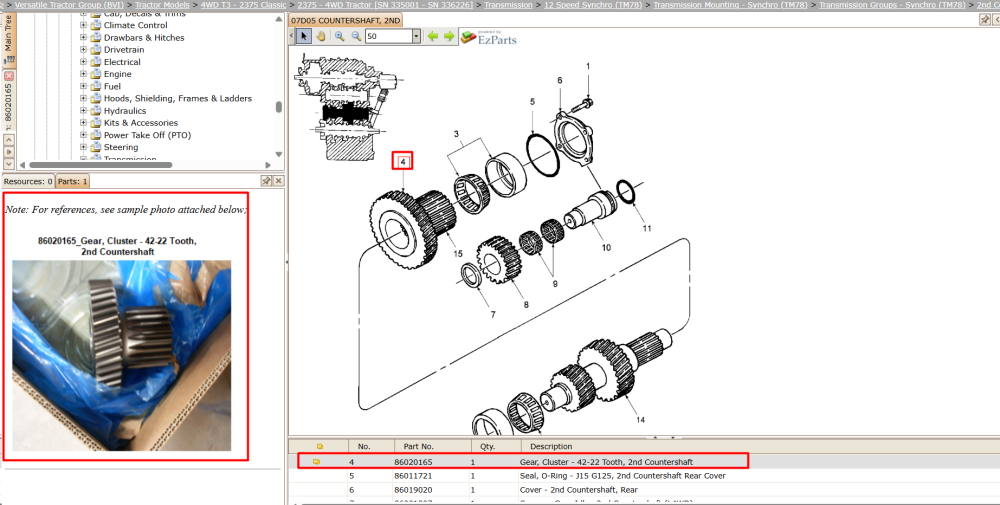Viewport: 1000px width, 505px height.
Task: Open the Transmission breadcrumb link
Action: click(508, 4)
